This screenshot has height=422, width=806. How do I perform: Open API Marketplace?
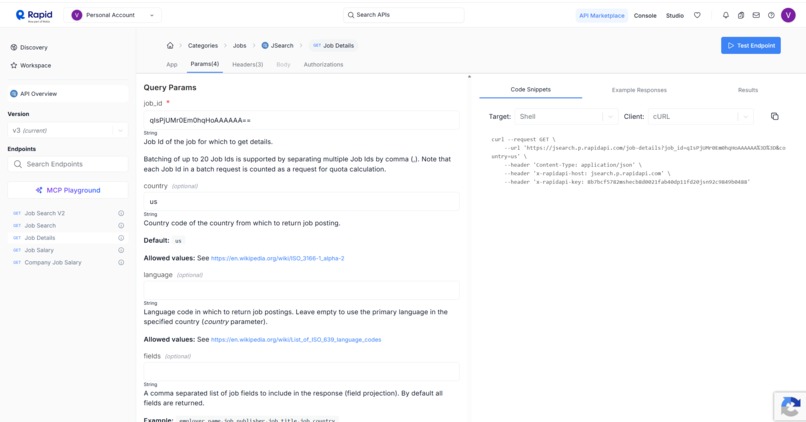(601, 15)
